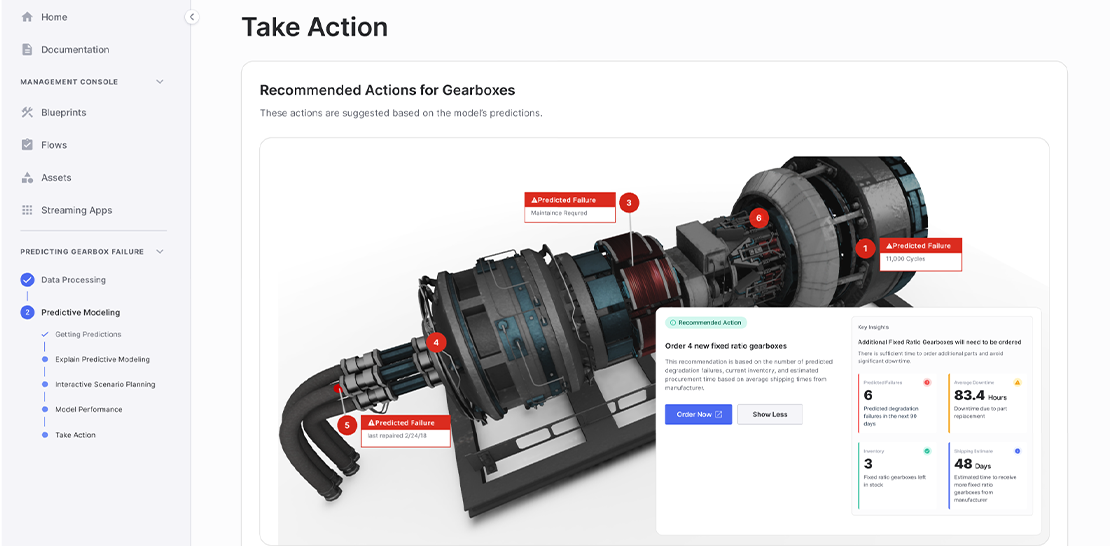Click the Streaming Apps grid icon
Screen dimensions: 1110x546
tap(27, 210)
